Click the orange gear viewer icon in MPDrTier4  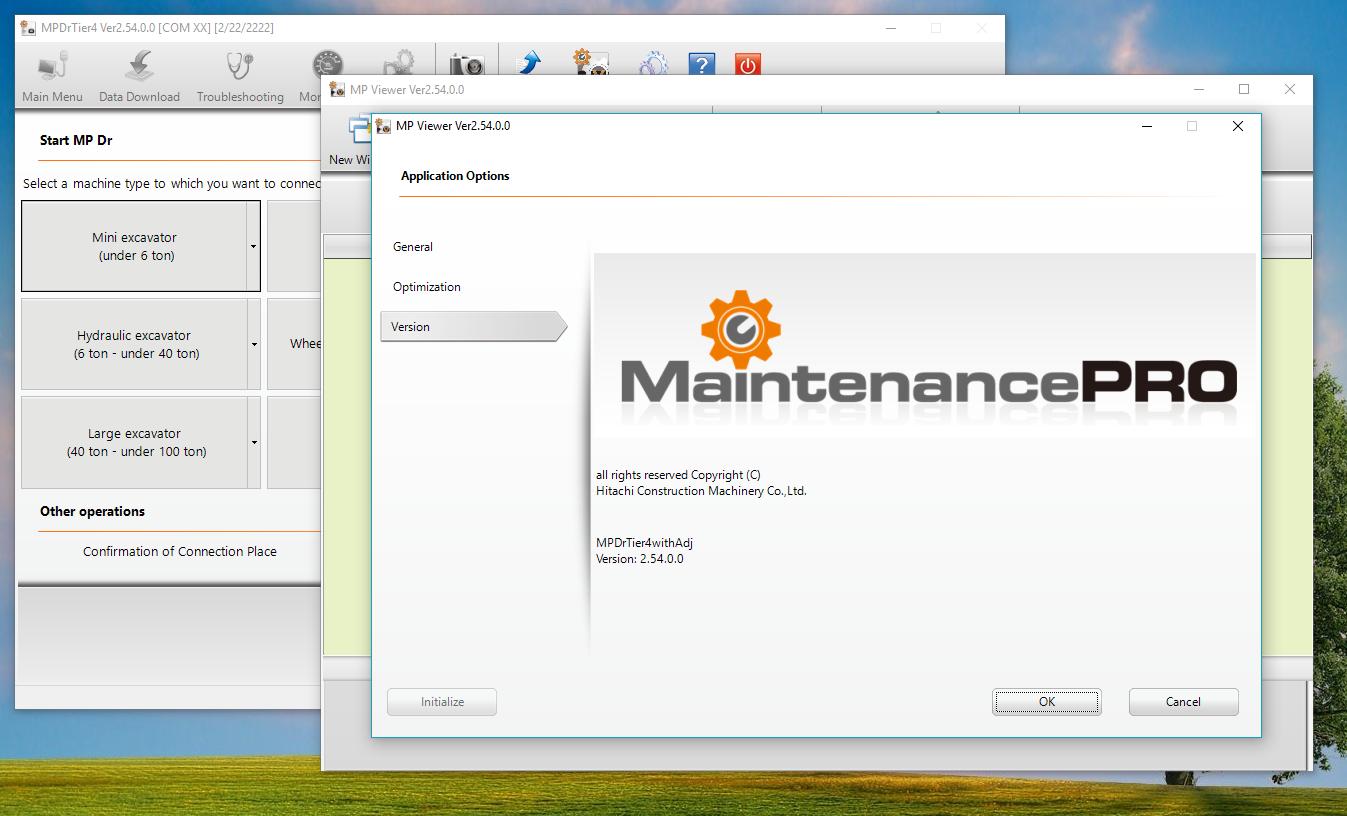tap(590, 63)
